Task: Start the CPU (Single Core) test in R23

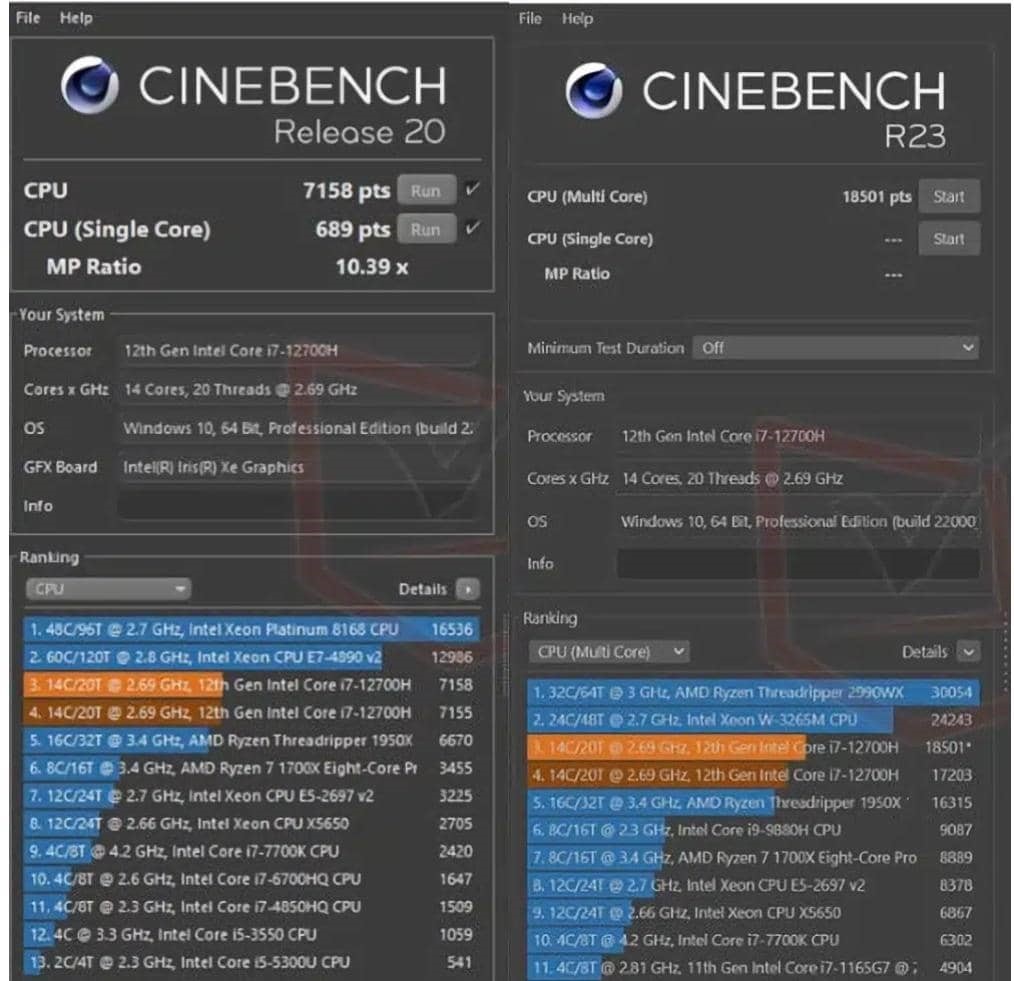Action: [949, 239]
